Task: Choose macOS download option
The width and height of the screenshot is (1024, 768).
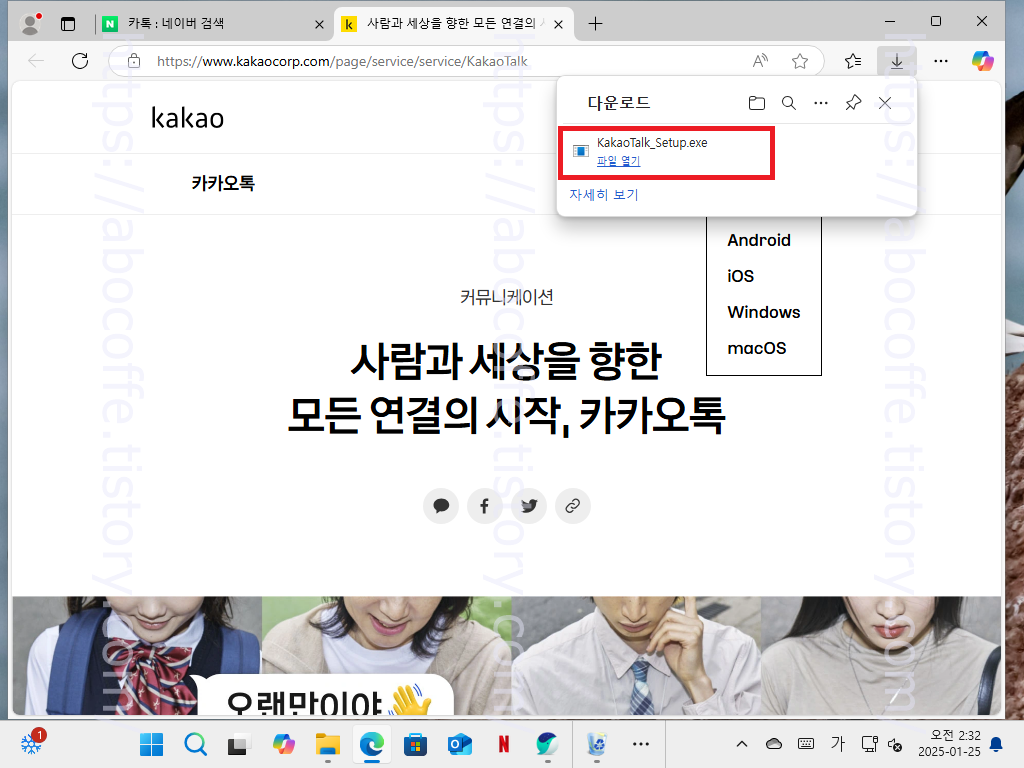Action: tap(757, 348)
